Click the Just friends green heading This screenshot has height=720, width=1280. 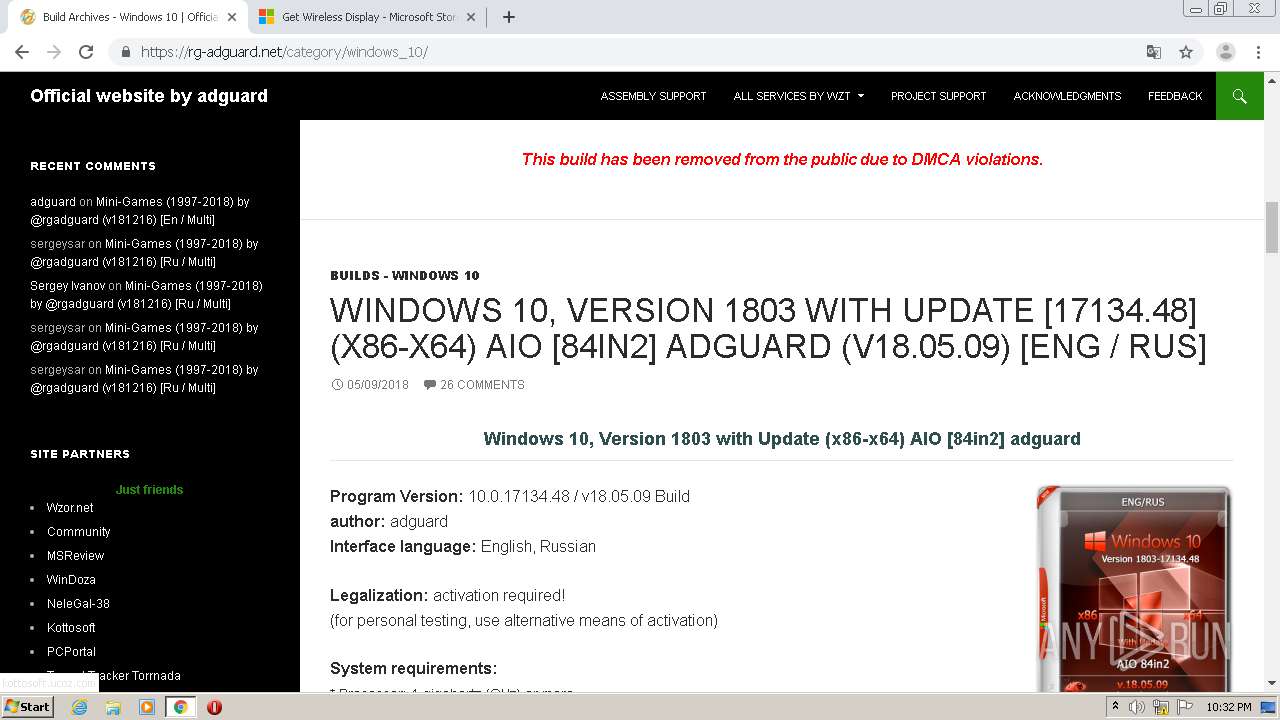pos(149,490)
